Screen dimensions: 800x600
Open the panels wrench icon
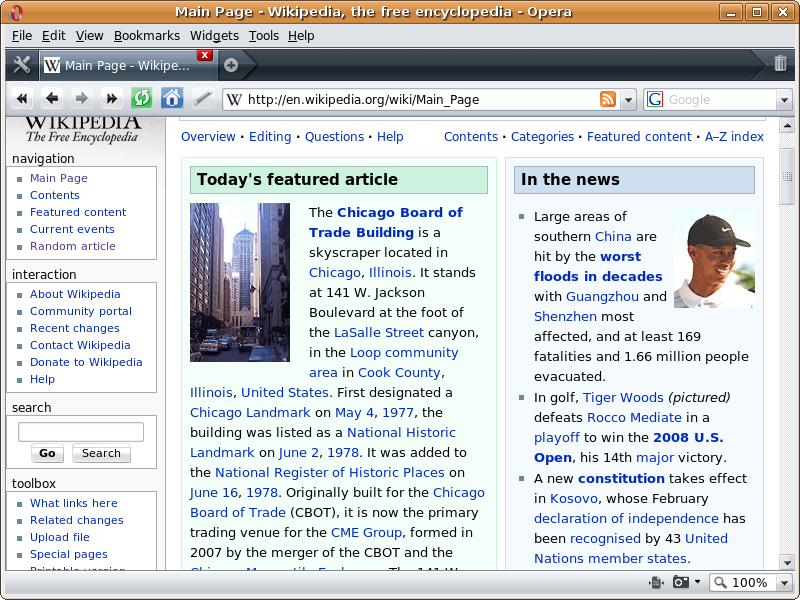[21, 65]
